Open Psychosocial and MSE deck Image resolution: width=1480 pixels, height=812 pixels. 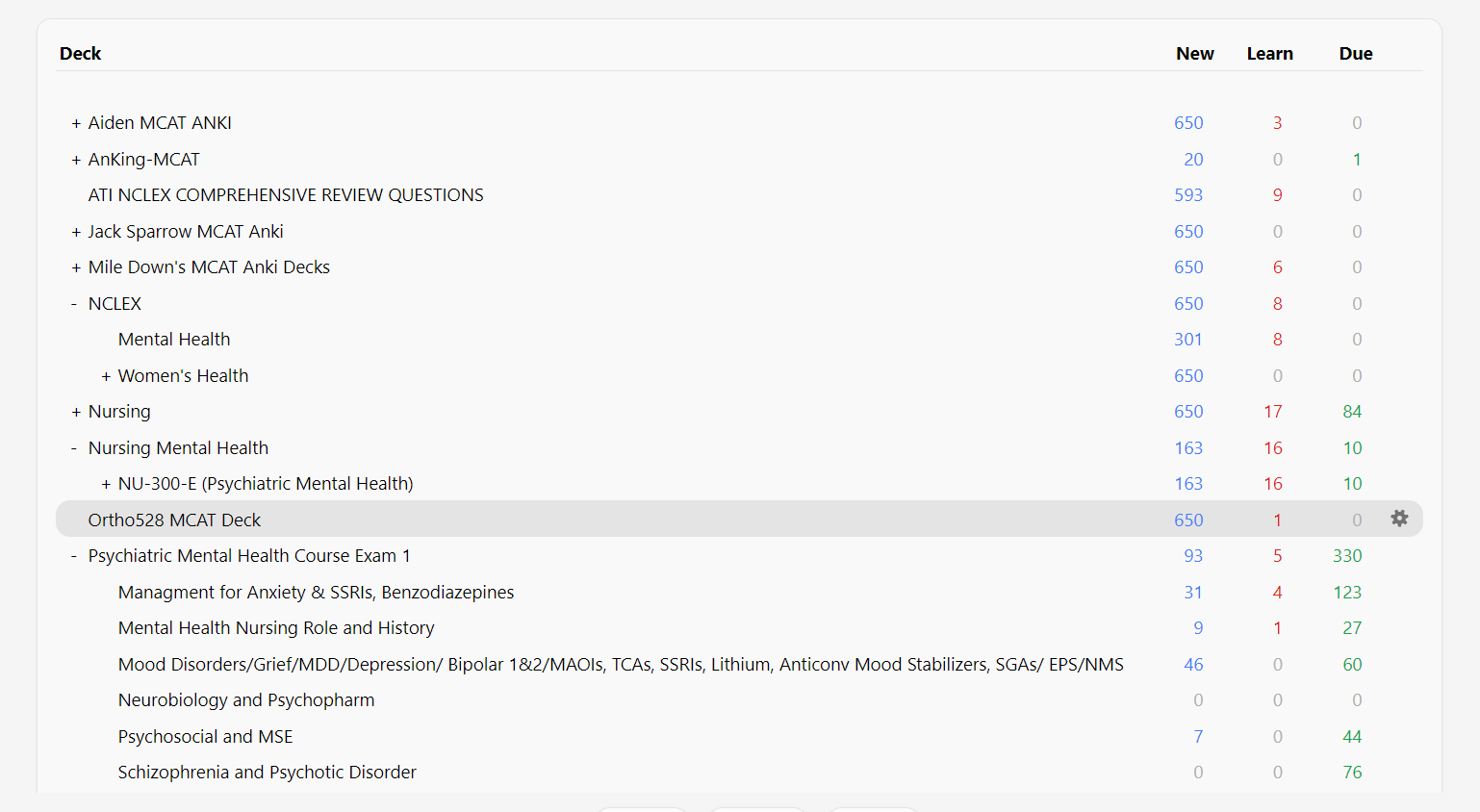205,737
